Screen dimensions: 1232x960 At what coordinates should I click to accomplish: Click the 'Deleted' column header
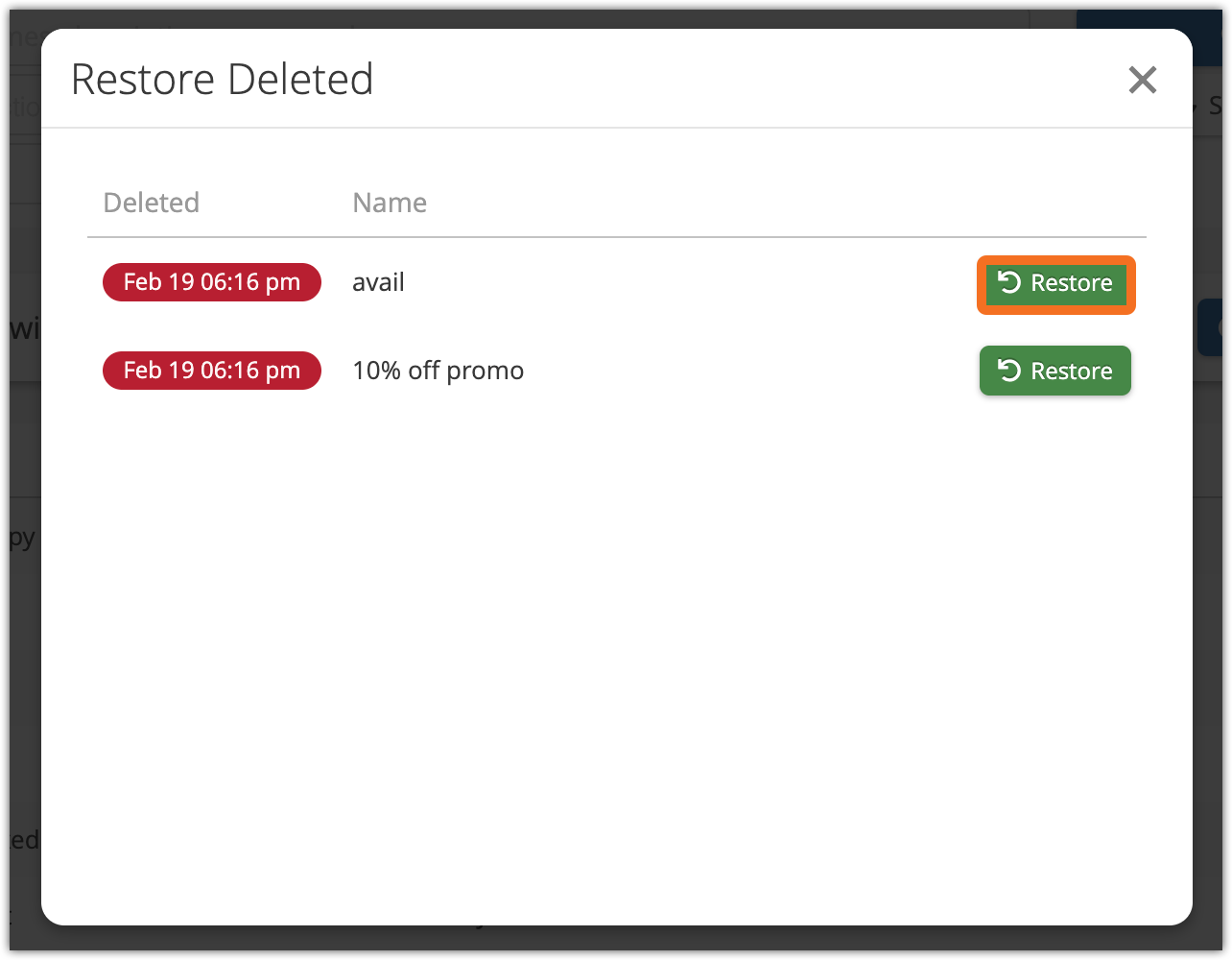click(151, 203)
